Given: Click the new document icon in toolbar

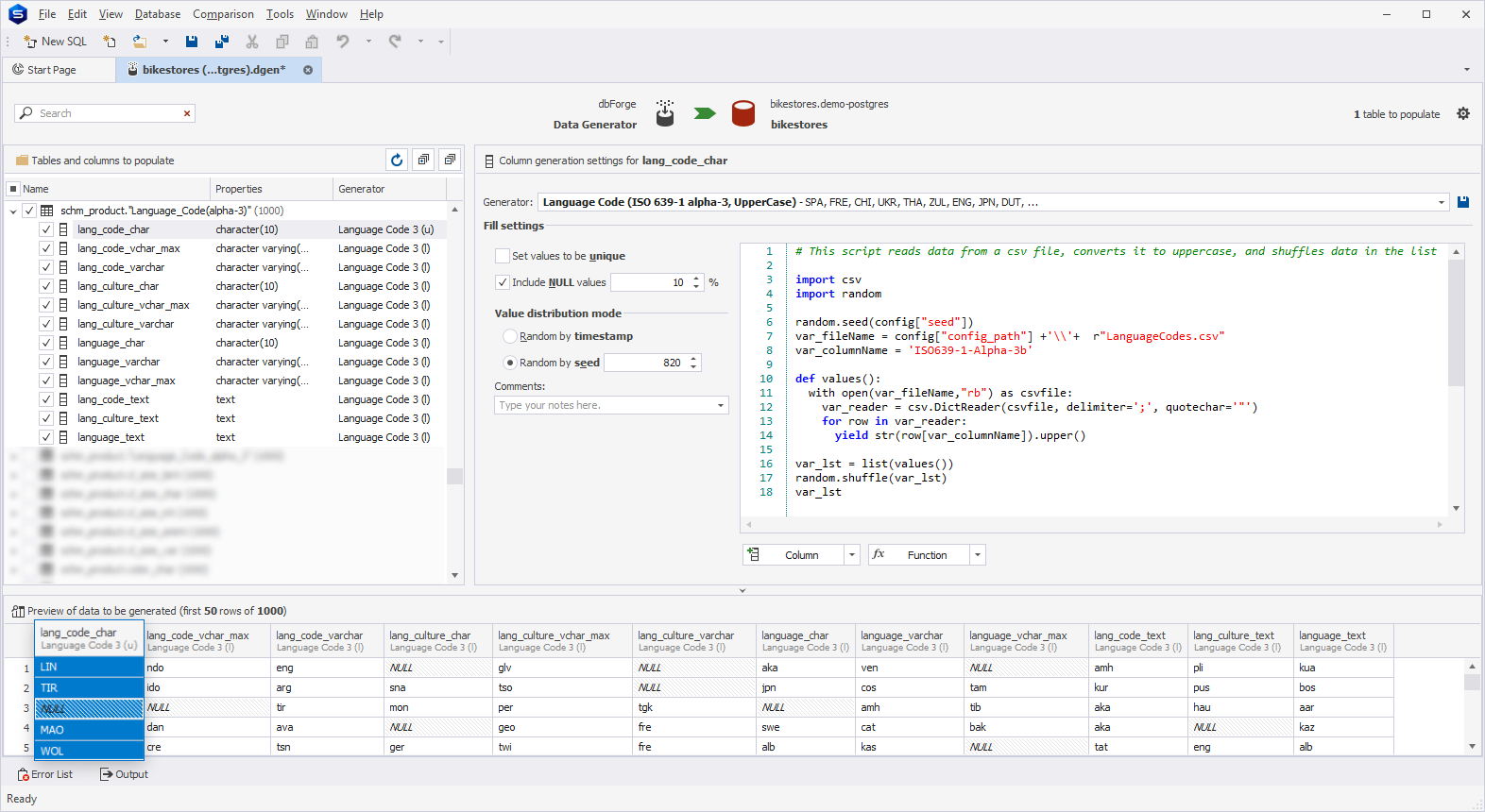Looking at the screenshot, I should 110,42.
